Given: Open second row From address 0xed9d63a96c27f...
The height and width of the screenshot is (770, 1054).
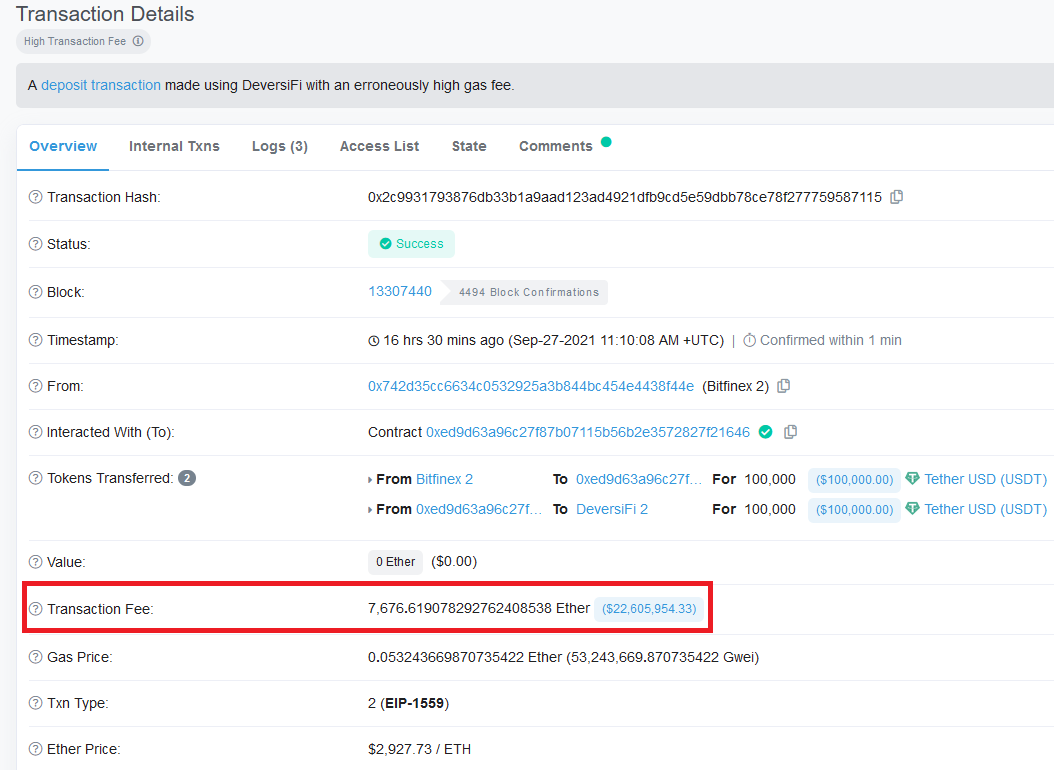Looking at the screenshot, I should pyautogui.click(x=479, y=509).
